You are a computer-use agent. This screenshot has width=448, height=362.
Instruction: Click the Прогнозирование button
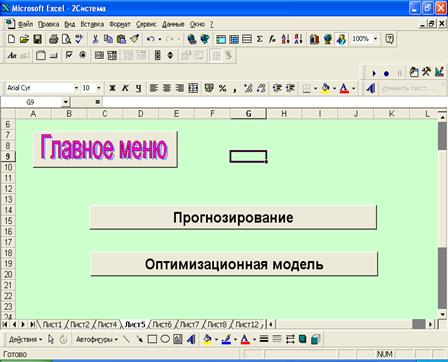tap(233, 217)
